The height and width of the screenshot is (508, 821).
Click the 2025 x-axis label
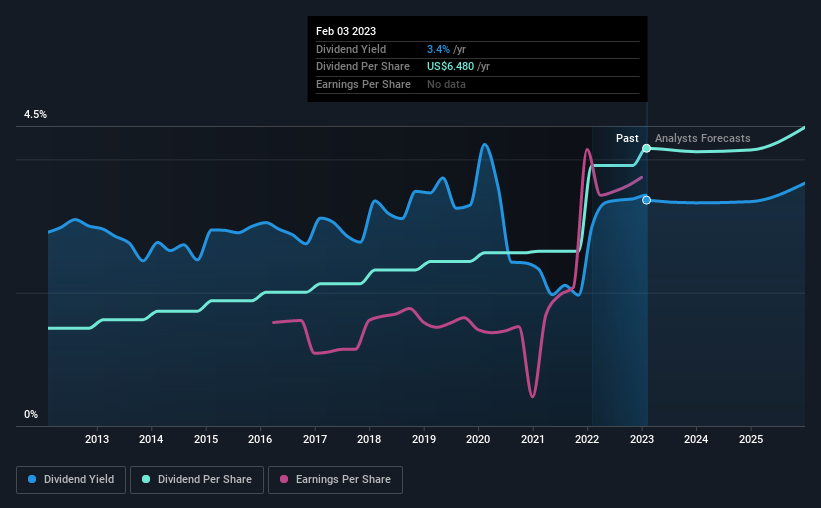tap(751, 439)
